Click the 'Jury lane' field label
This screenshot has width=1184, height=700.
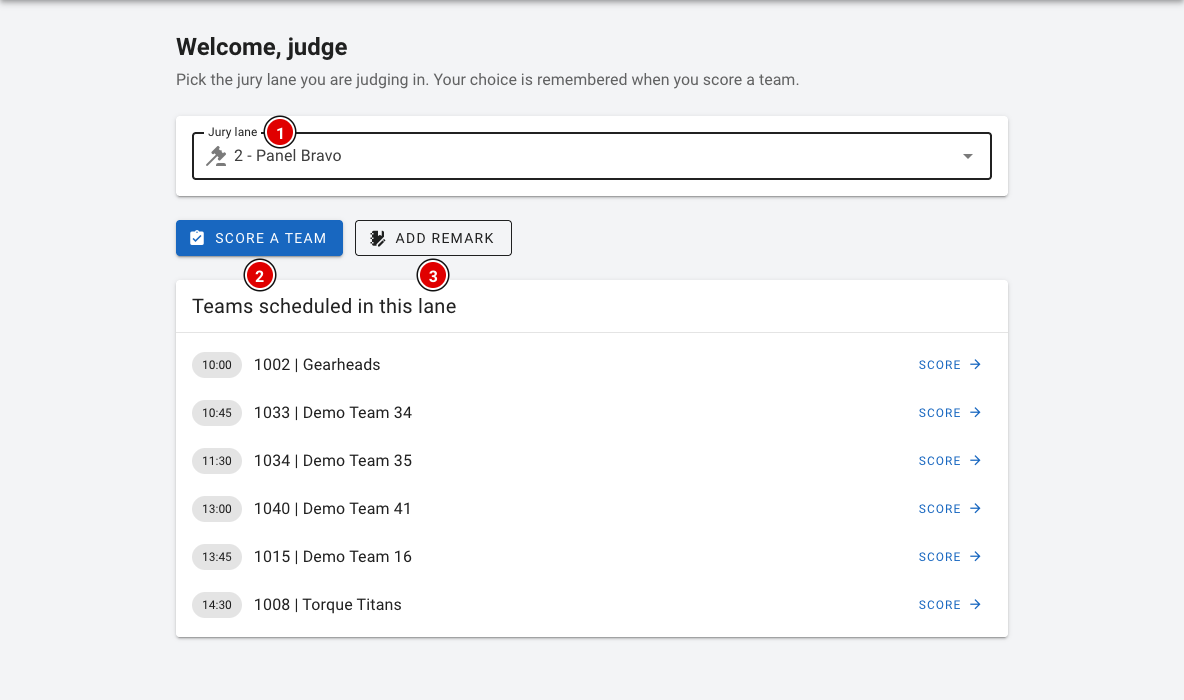(233, 132)
